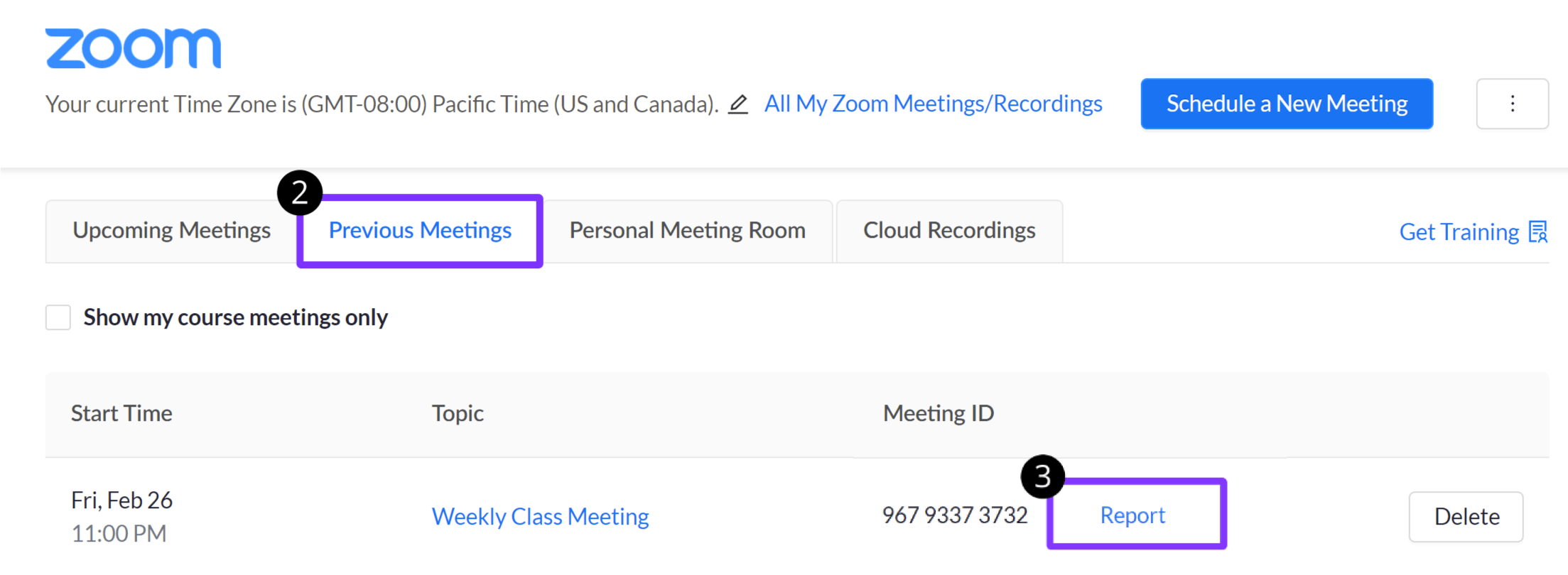Click the Start Time column header
The image size is (1568, 575).
point(121,413)
